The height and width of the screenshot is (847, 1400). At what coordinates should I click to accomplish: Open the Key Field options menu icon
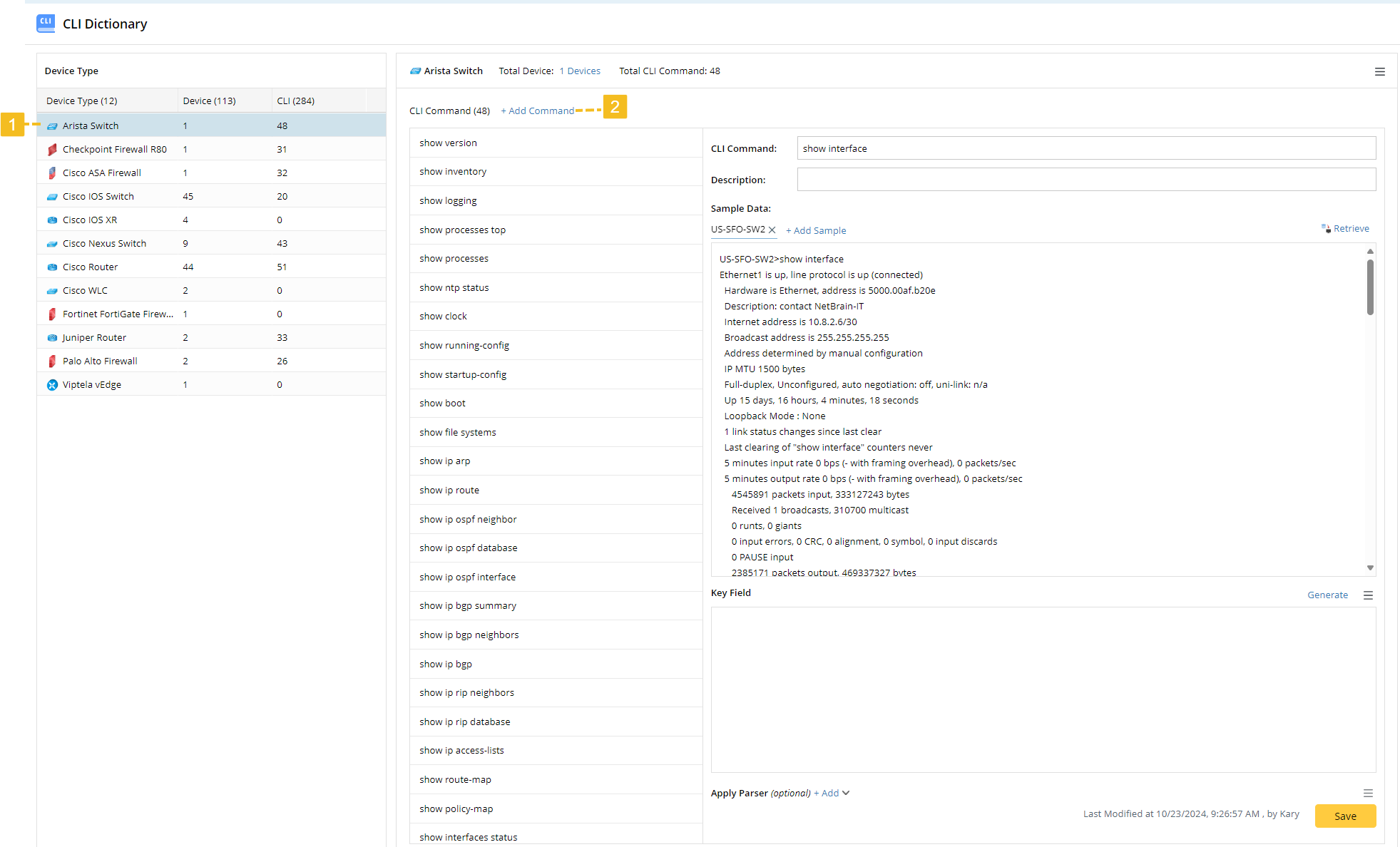(1368, 595)
